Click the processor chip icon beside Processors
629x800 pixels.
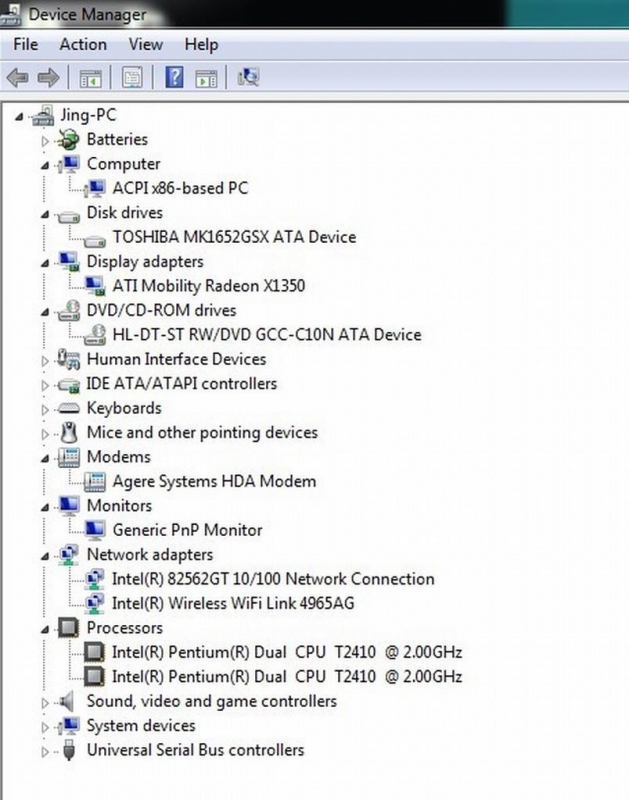point(69,628)
